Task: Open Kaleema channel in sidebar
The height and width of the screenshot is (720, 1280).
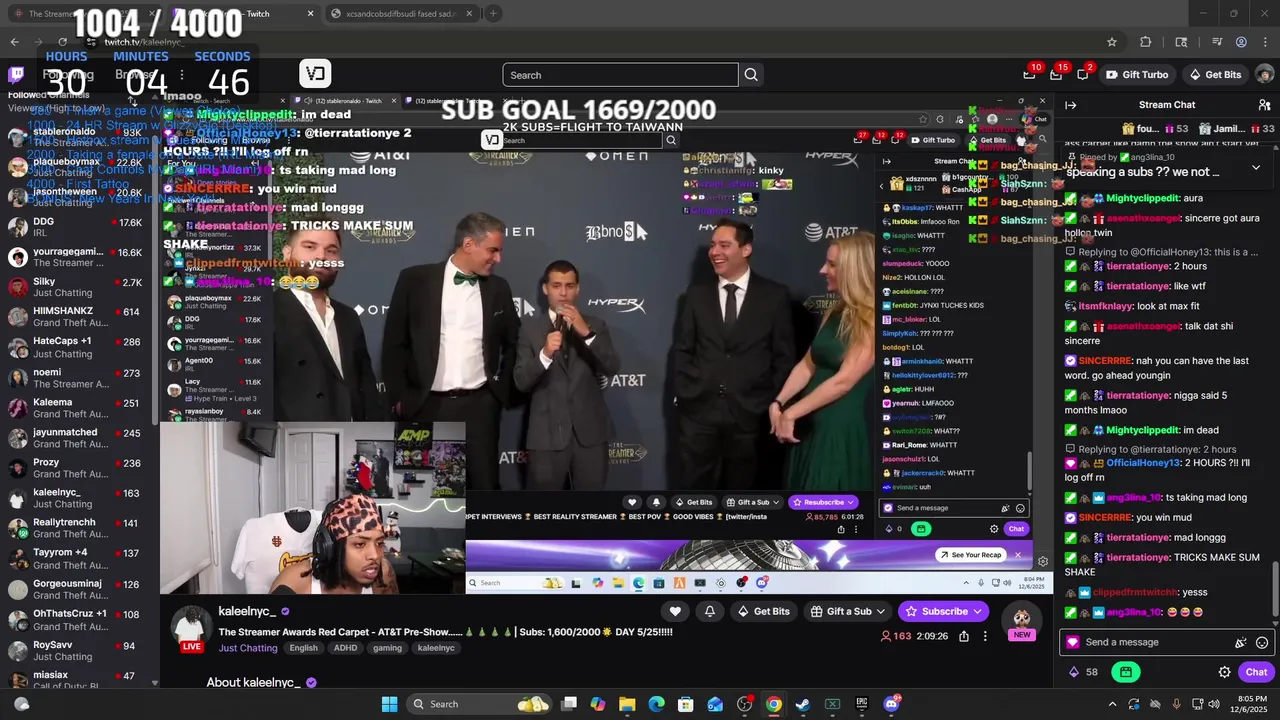Action: click(x=80, y=408)
